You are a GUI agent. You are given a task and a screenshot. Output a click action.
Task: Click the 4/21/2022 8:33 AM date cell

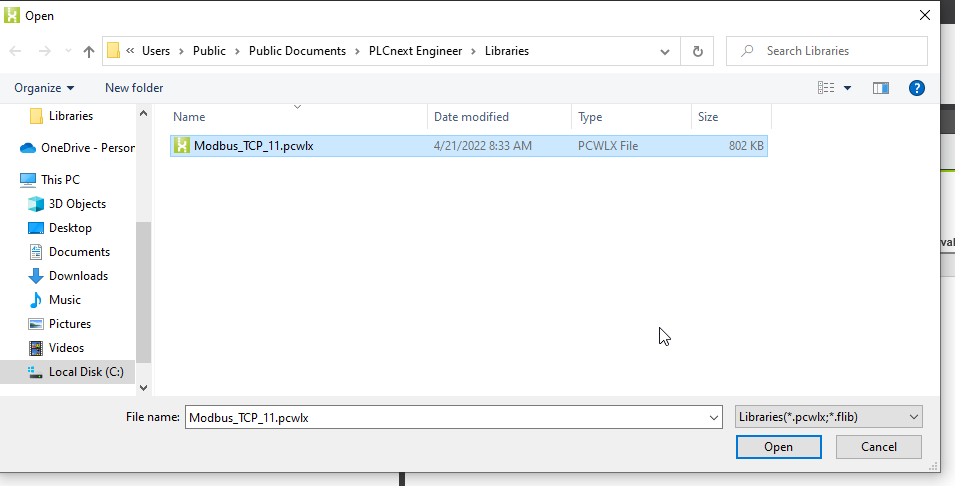[482, 146]
